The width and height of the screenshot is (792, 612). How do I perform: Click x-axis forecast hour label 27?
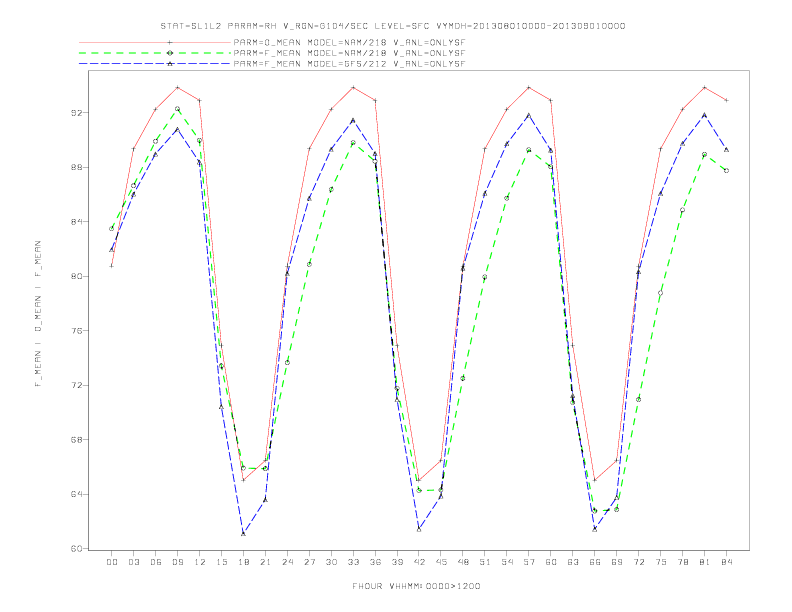tap(309, 562)
